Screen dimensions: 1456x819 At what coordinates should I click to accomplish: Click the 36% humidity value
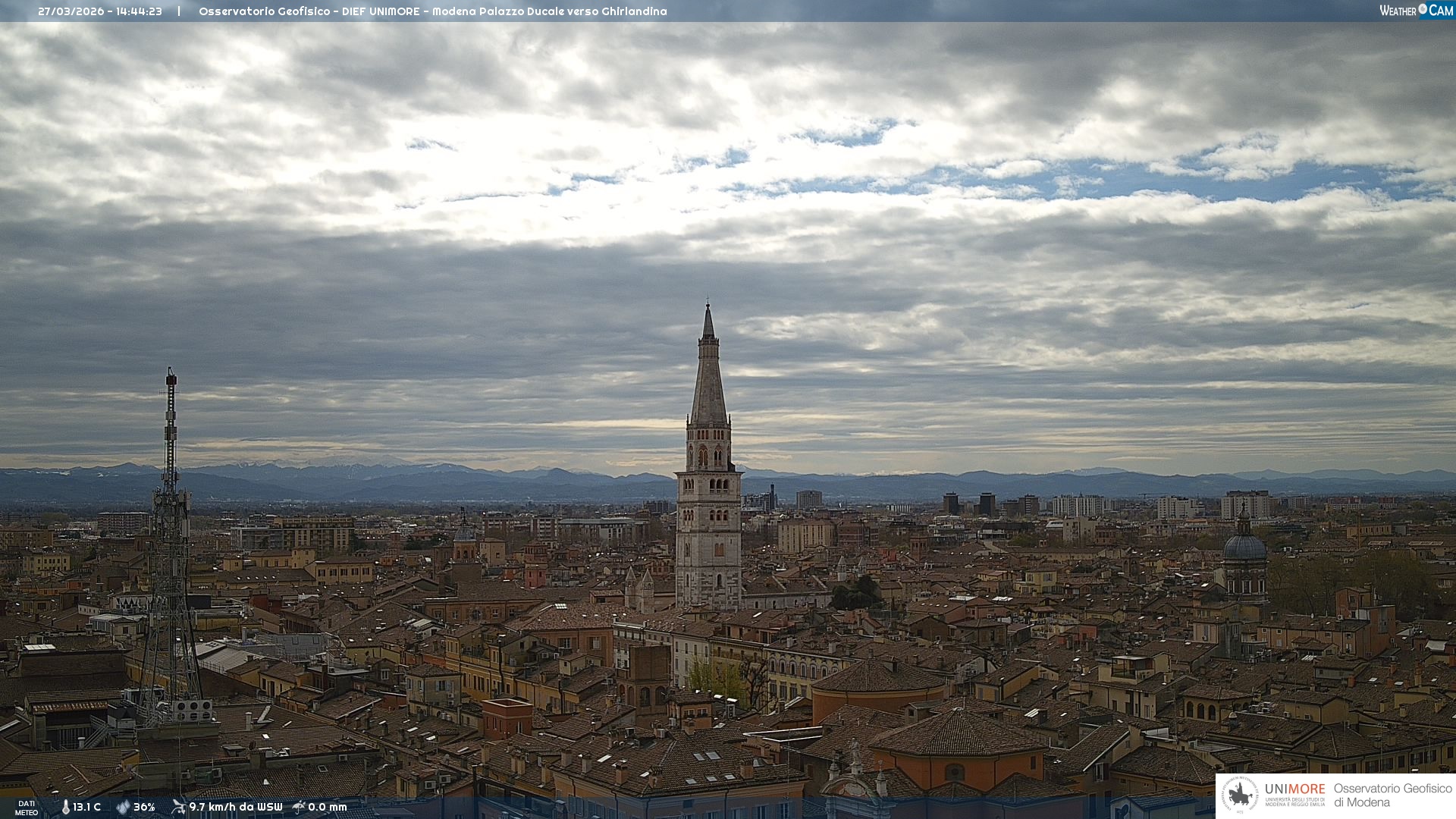[x=144, y=807]
